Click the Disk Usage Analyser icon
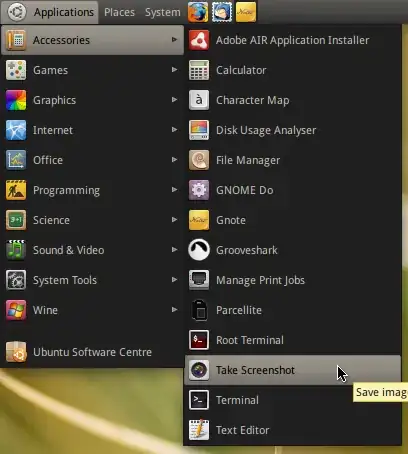Viewport: 408px width, 454px height. (x=199, y=130)
